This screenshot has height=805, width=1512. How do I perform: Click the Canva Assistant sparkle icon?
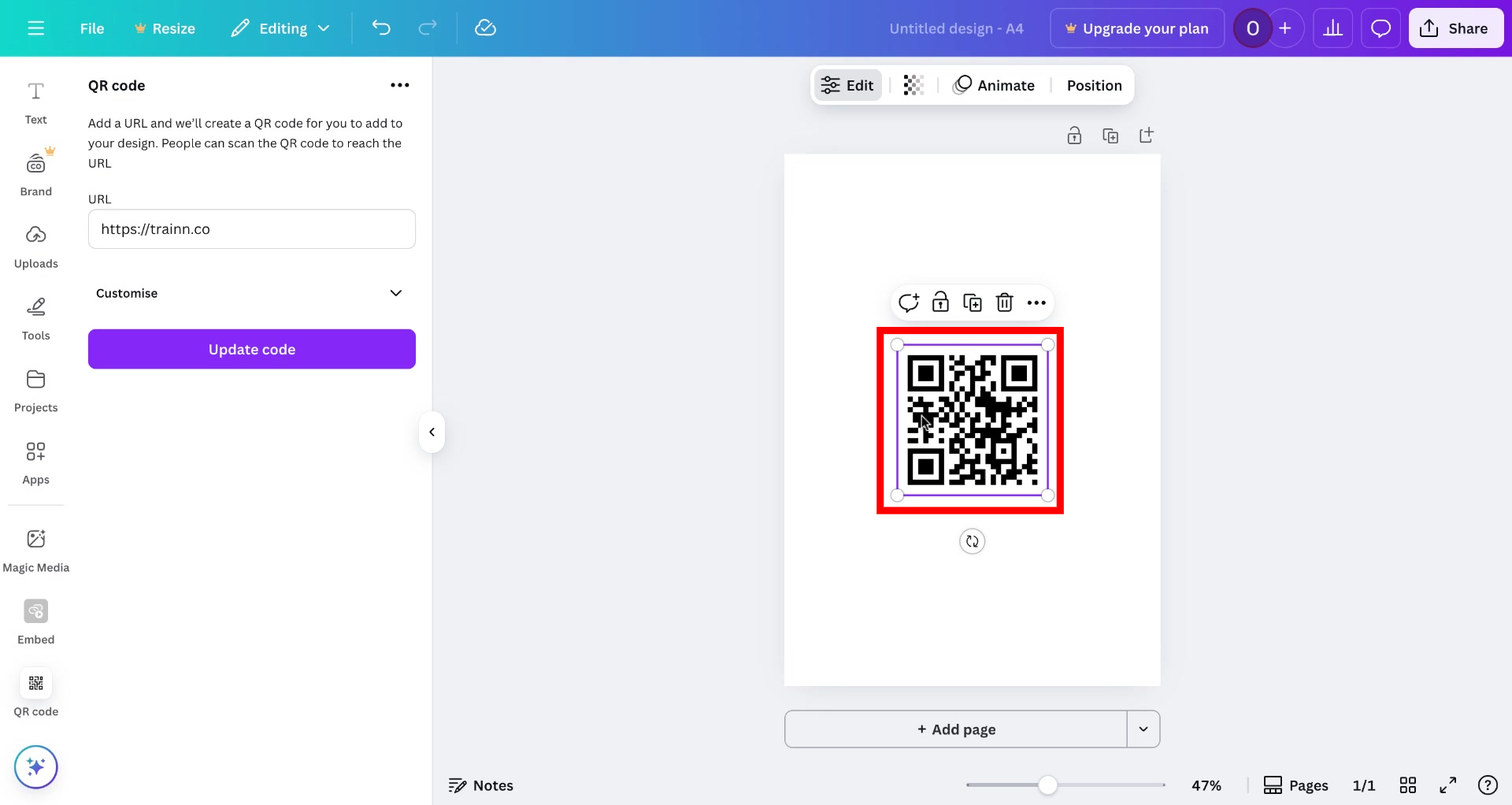(35, 766)
